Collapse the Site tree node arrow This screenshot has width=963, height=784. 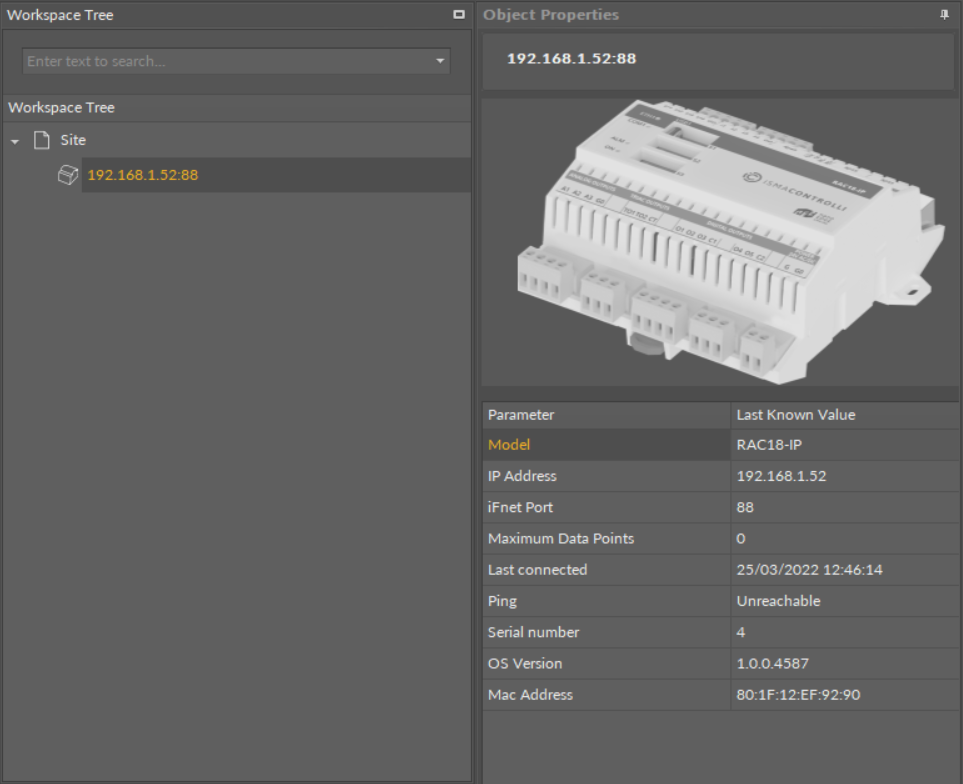[15, 142]
